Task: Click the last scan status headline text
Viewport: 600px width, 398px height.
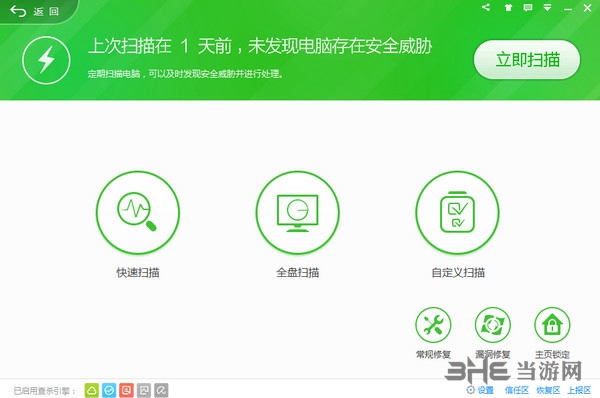Action: point(260,46)
